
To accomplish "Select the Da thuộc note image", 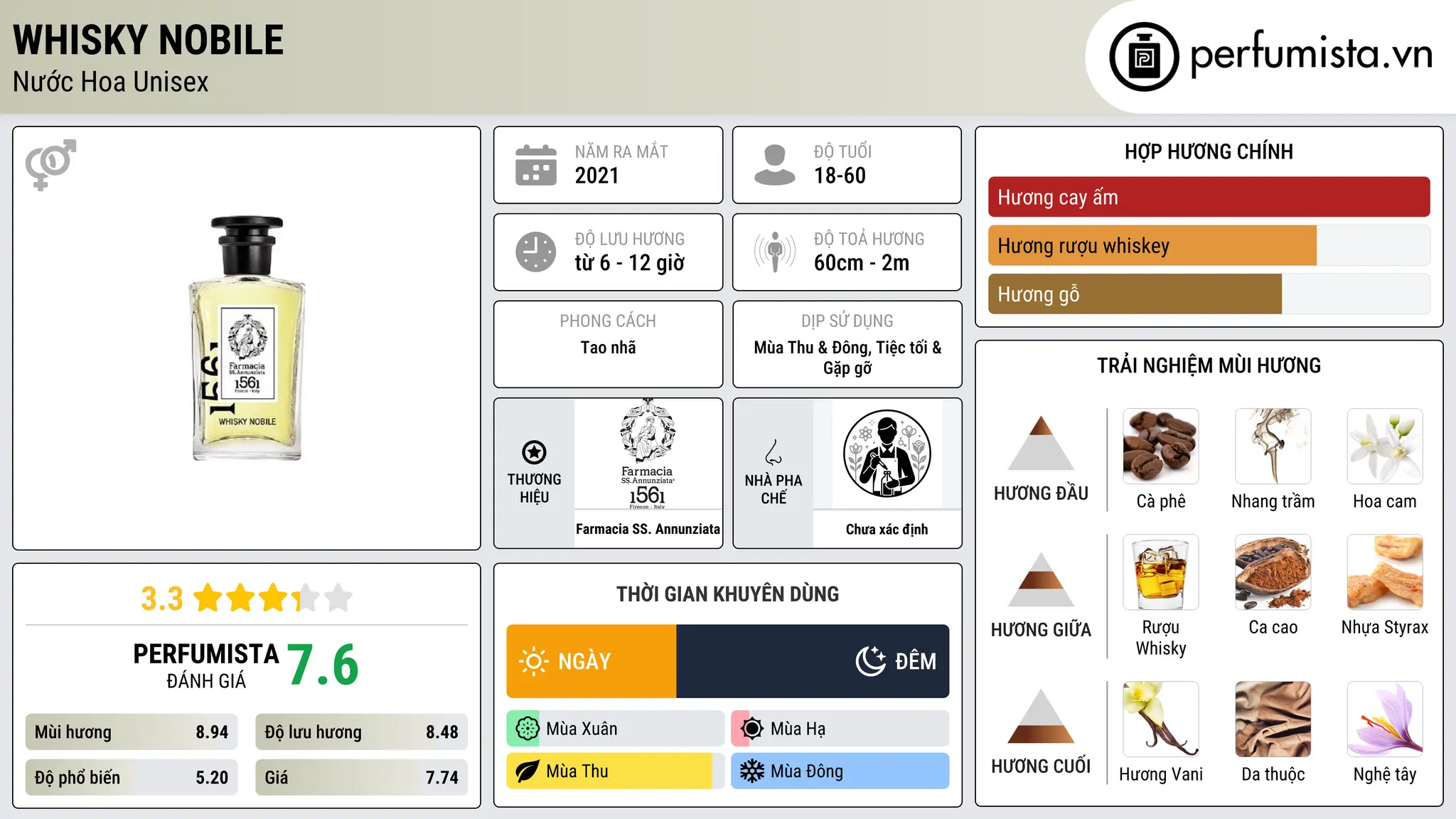I will coord(1273,719).
